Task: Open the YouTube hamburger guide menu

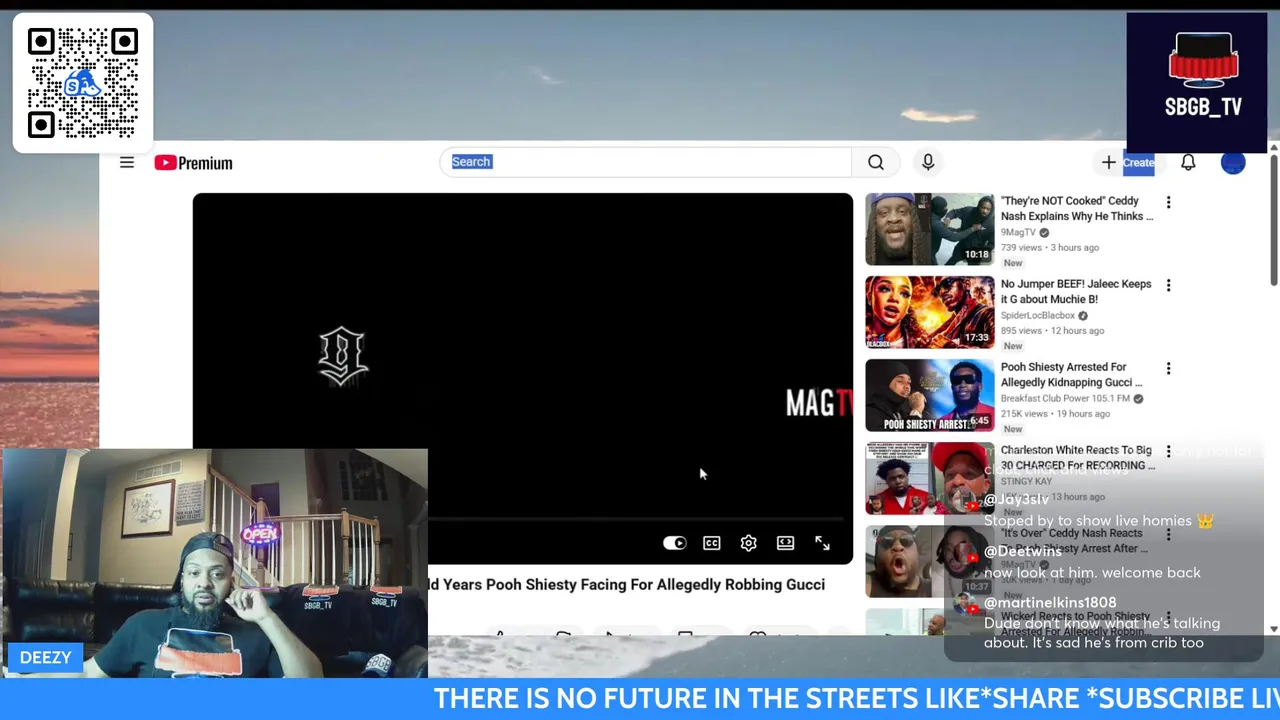Action: (127, 162)
